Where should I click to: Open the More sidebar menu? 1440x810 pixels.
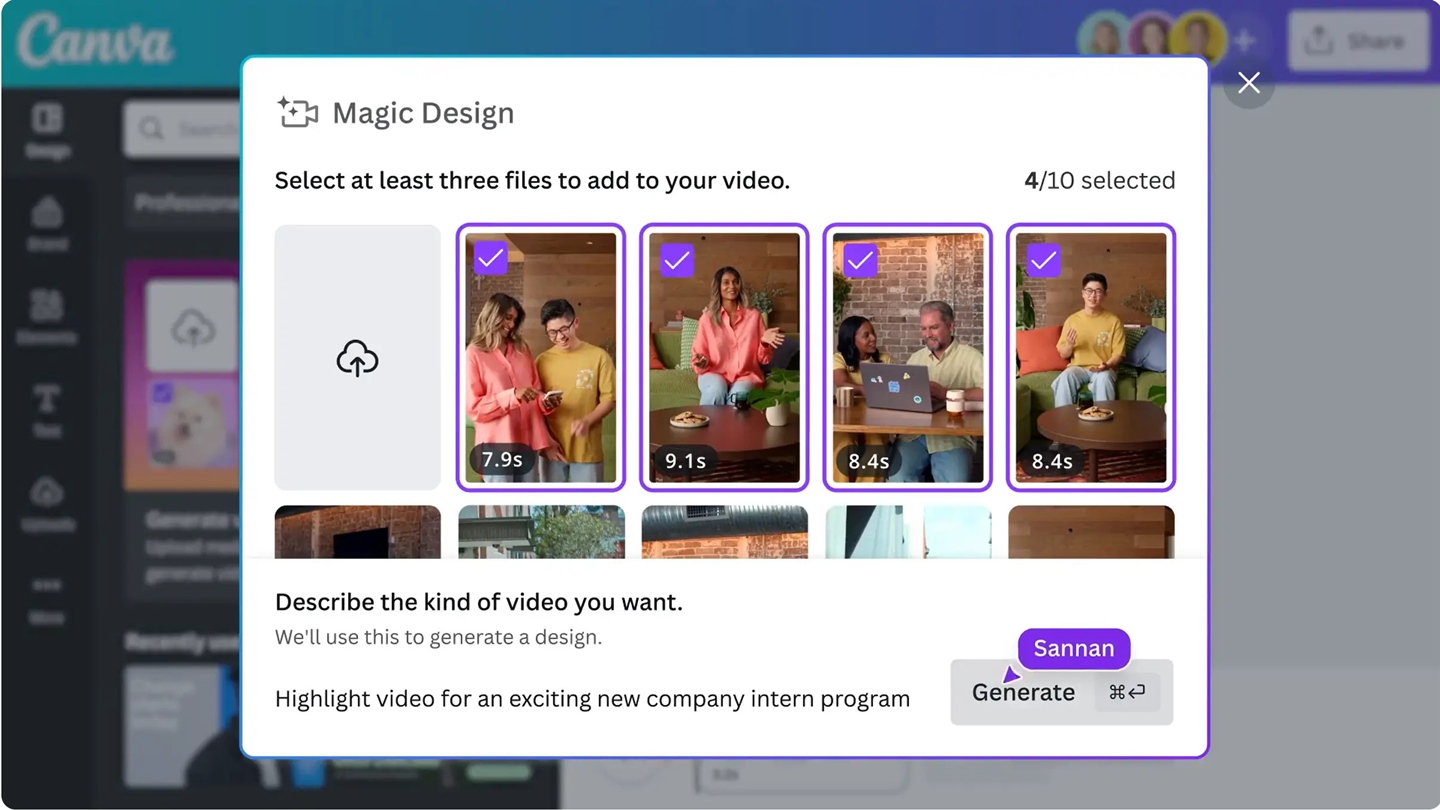tap(47, 597)
